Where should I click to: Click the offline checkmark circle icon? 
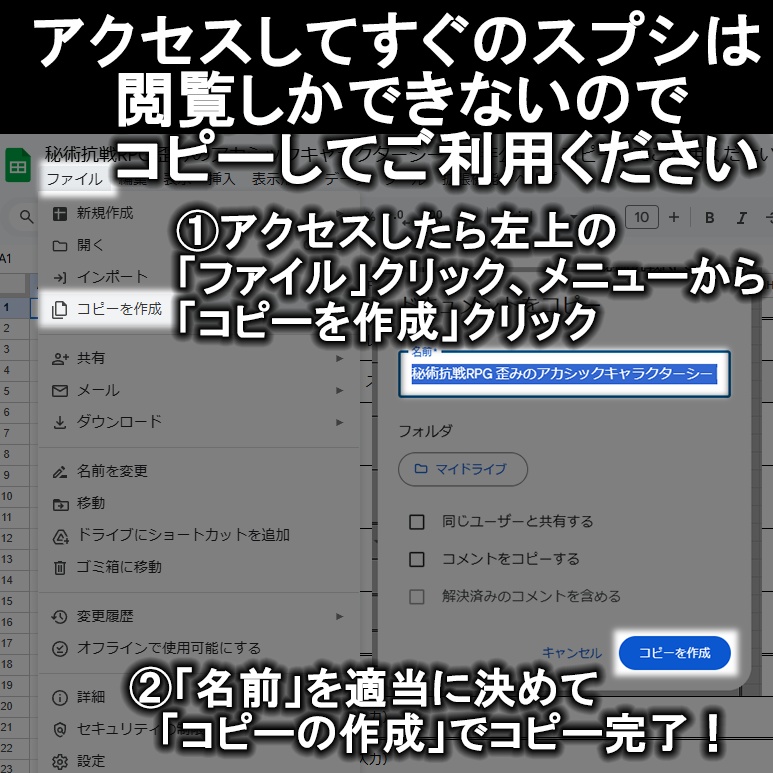[x=60, y=649]
